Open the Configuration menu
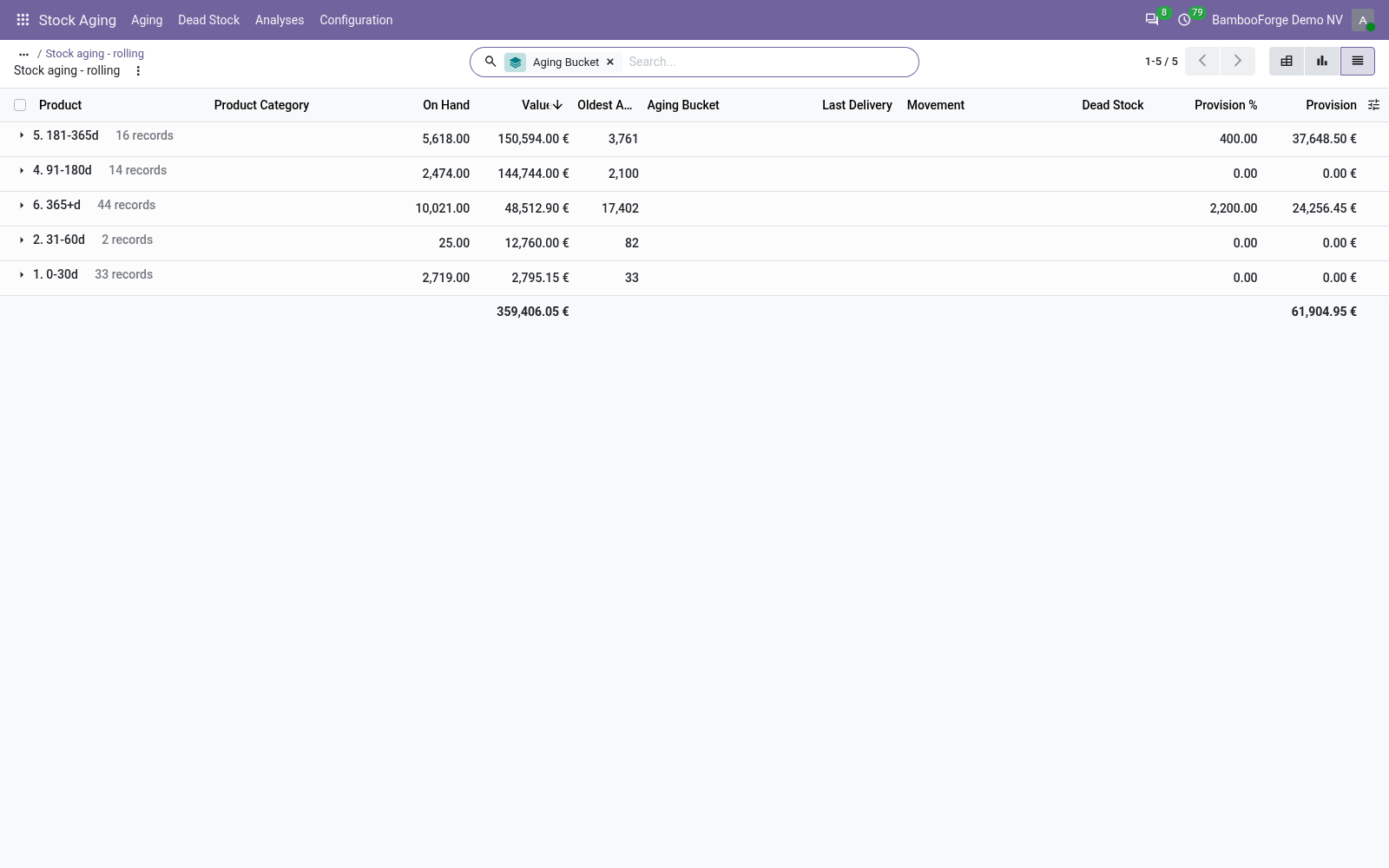Screen dimensions: 1389x868 356,20
